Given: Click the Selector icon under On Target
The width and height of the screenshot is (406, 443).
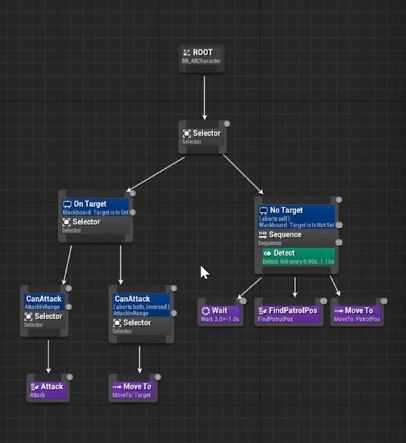Looking at the screenshot, I should 66,222.
